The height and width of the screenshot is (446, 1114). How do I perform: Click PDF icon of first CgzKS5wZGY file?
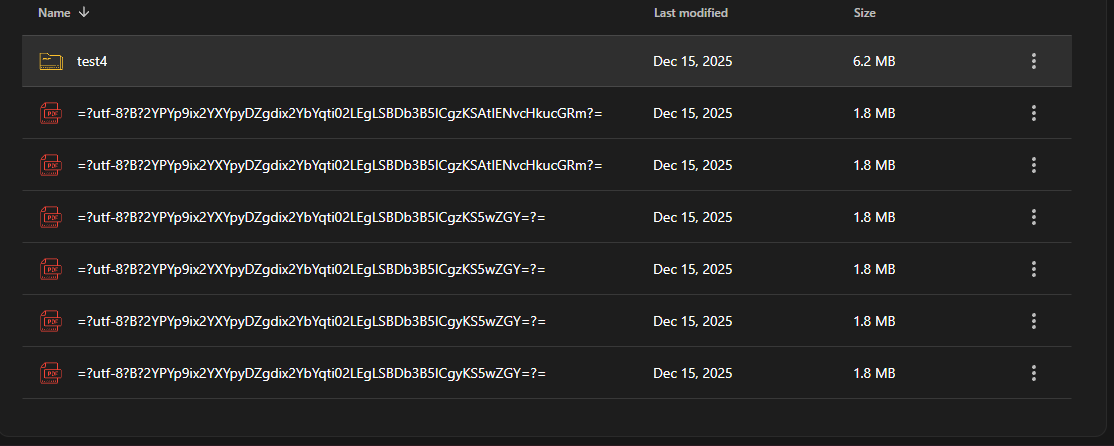coord(50,217)
